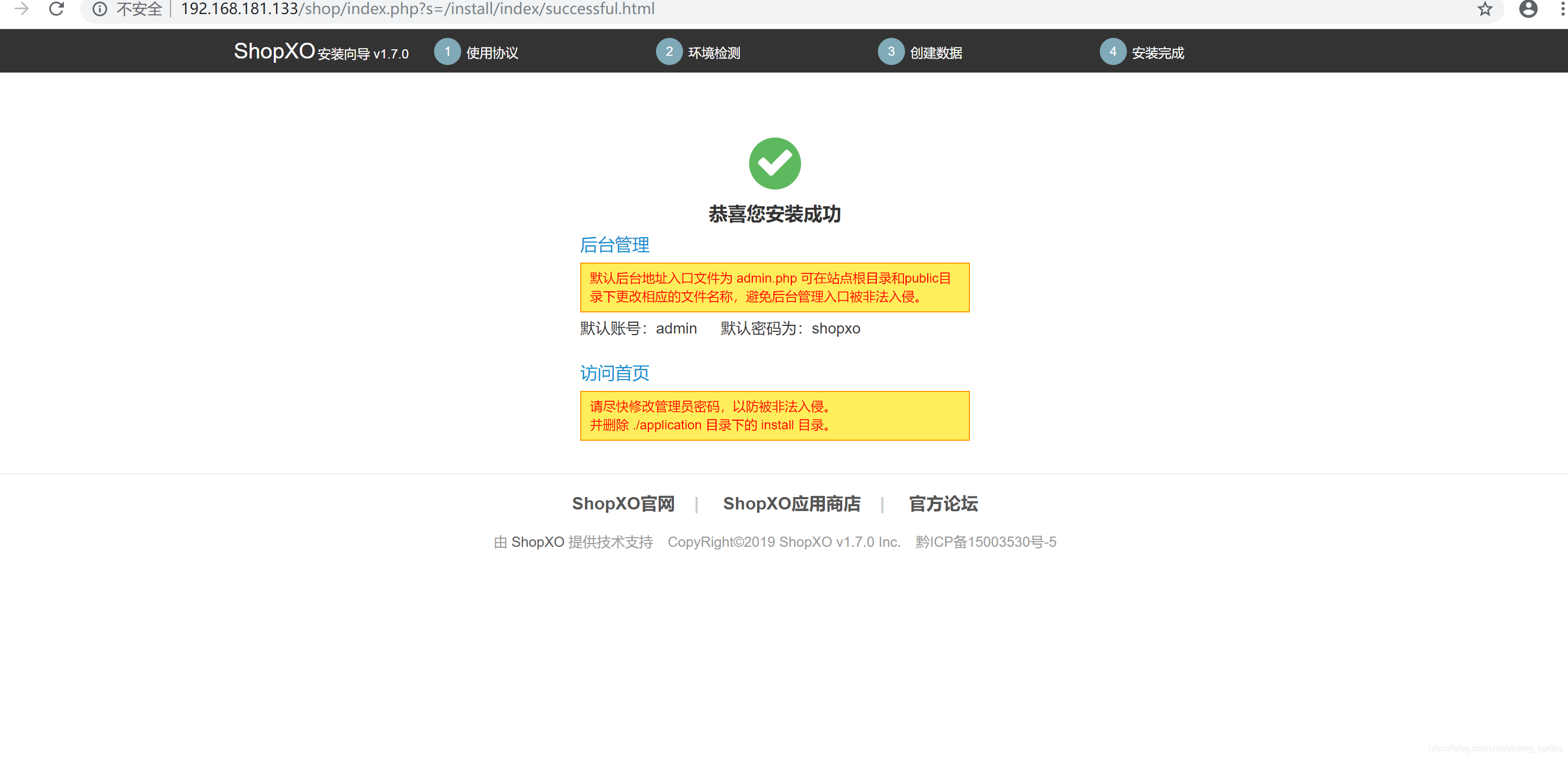The image size is (1568, 758).
Task: Click the browser forward arrow
Action: click(22, 9)
